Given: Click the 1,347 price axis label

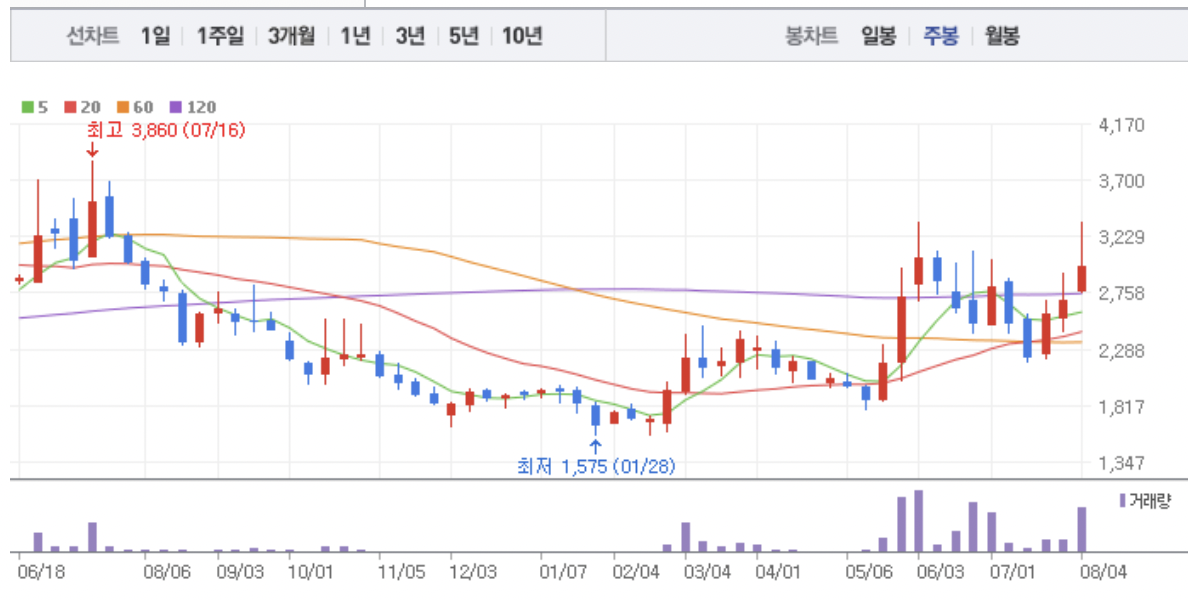Looking at the screenshot, I should pos(1122,463).
